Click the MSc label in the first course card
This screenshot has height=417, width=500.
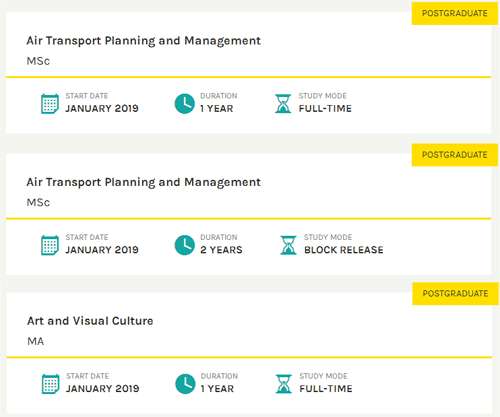tap(38, 61)
